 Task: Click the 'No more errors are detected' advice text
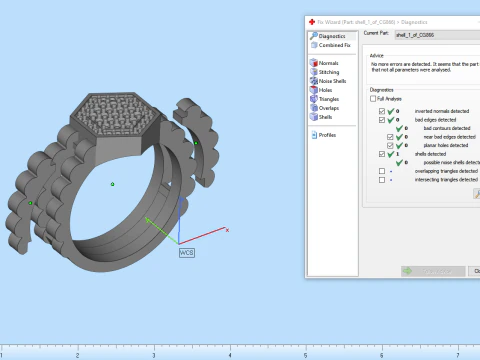click(425, 67)
